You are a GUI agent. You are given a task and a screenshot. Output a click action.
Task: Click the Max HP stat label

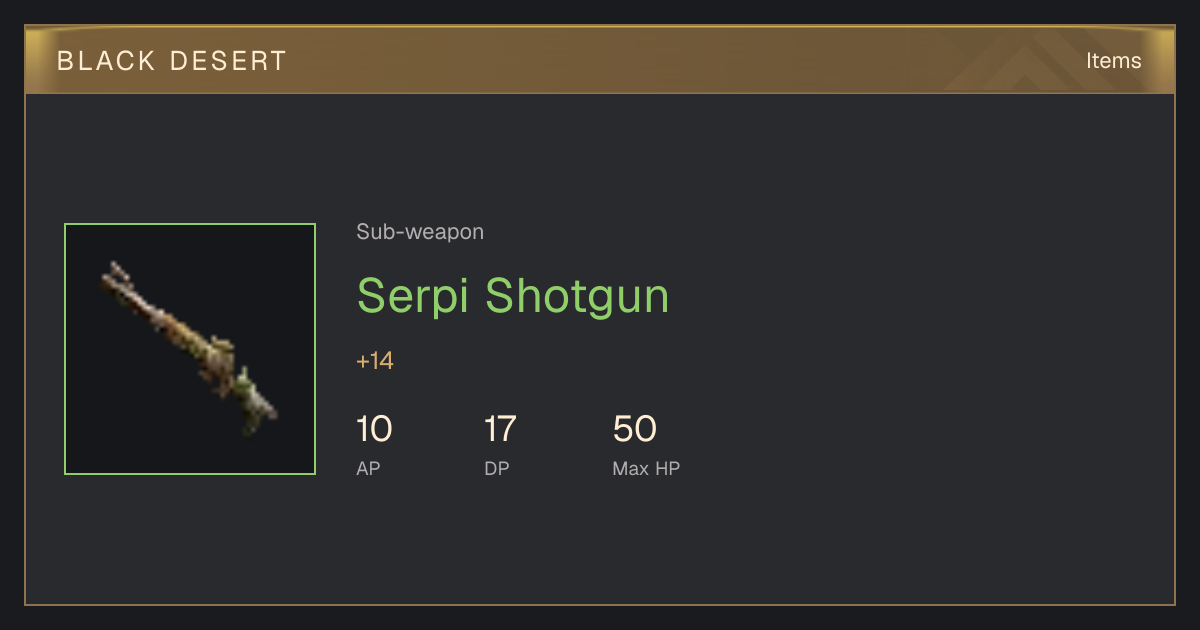point(646,468)
